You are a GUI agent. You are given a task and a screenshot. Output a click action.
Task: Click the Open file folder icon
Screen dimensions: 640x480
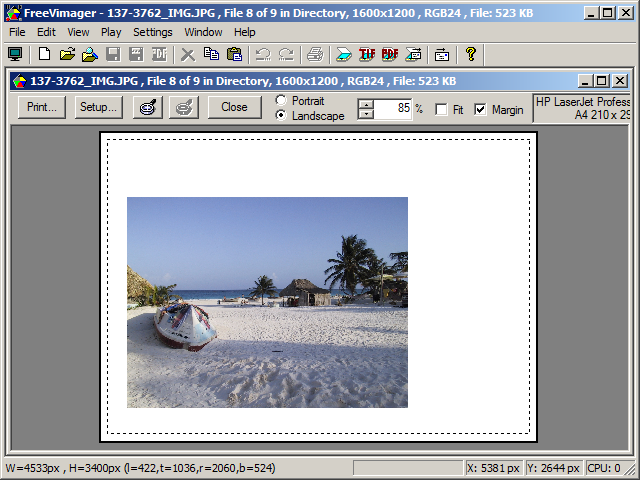tap(67, 54)
